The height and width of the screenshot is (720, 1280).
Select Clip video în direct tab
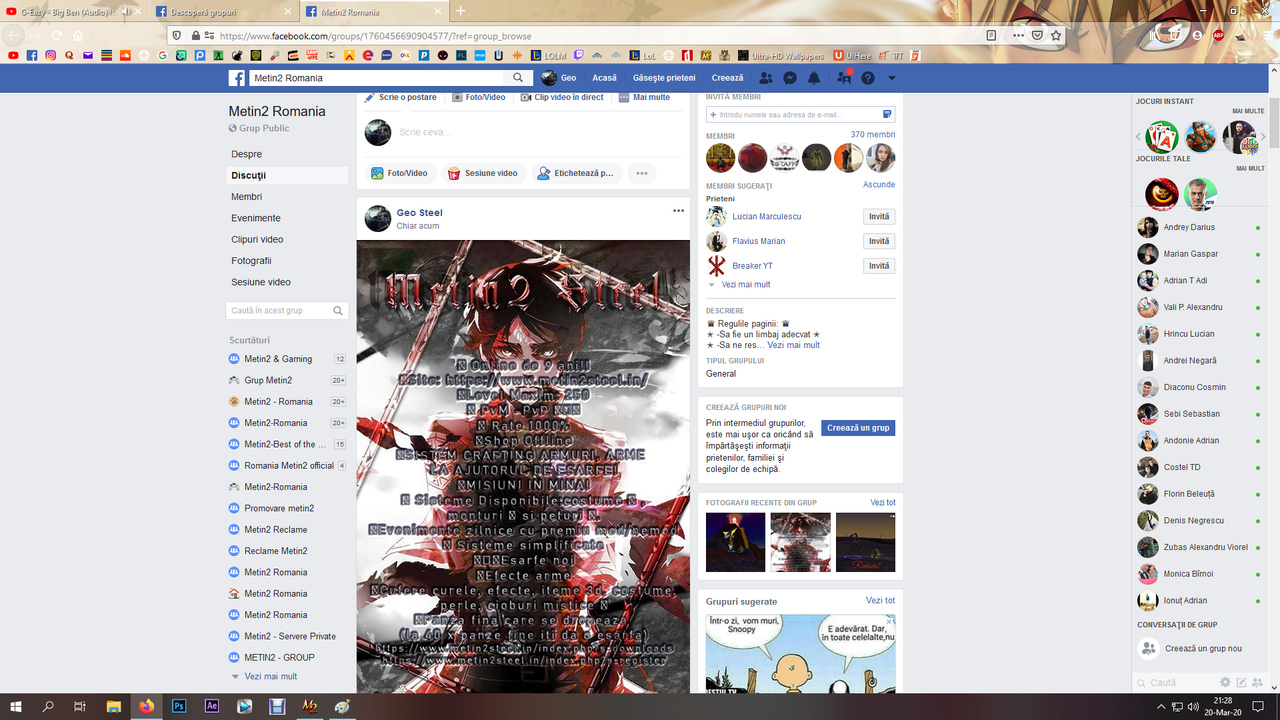pyautogui.click(x=562, y=97)
